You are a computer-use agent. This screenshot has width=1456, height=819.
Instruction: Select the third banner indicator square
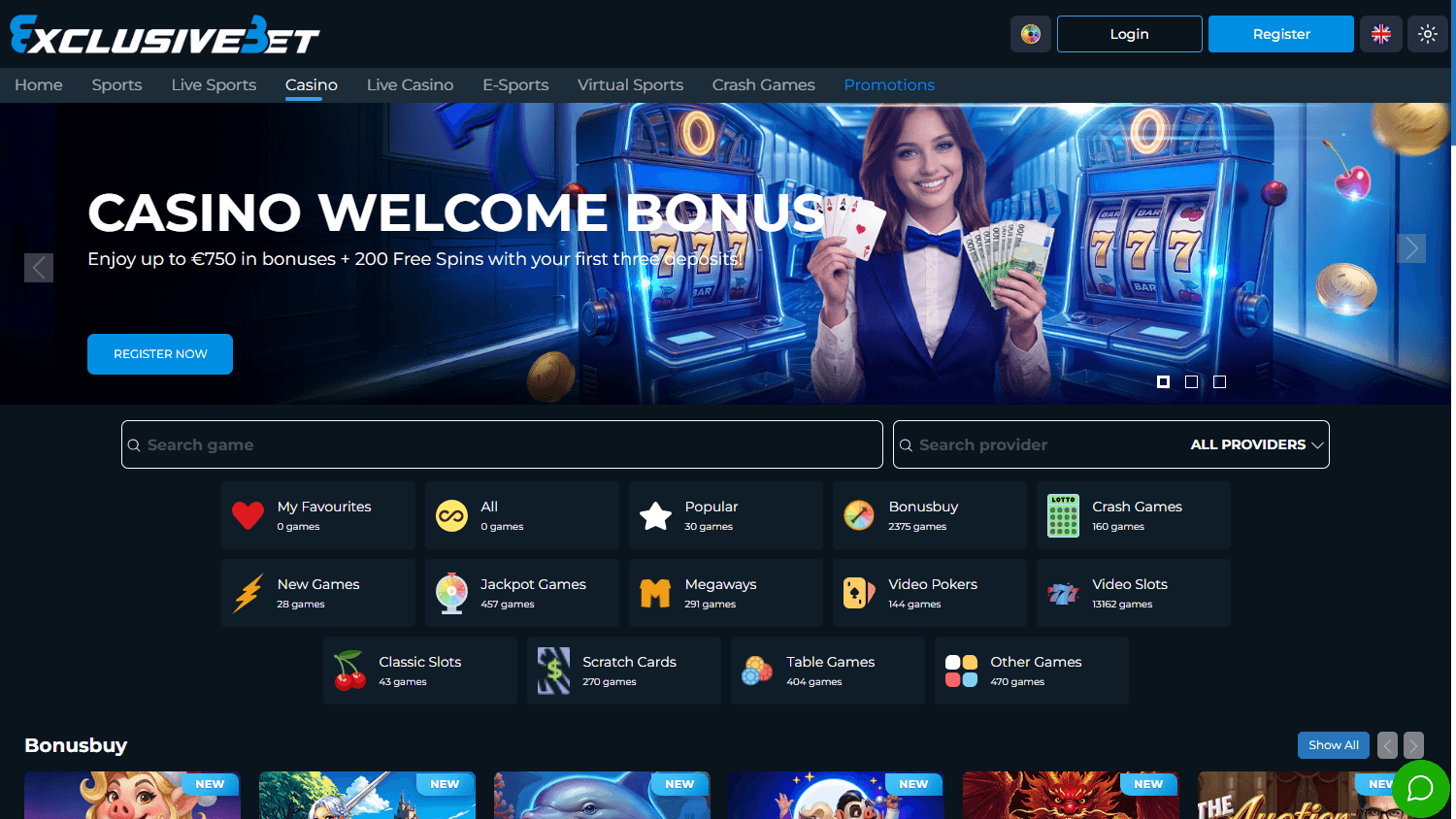tap(1219, 381)
